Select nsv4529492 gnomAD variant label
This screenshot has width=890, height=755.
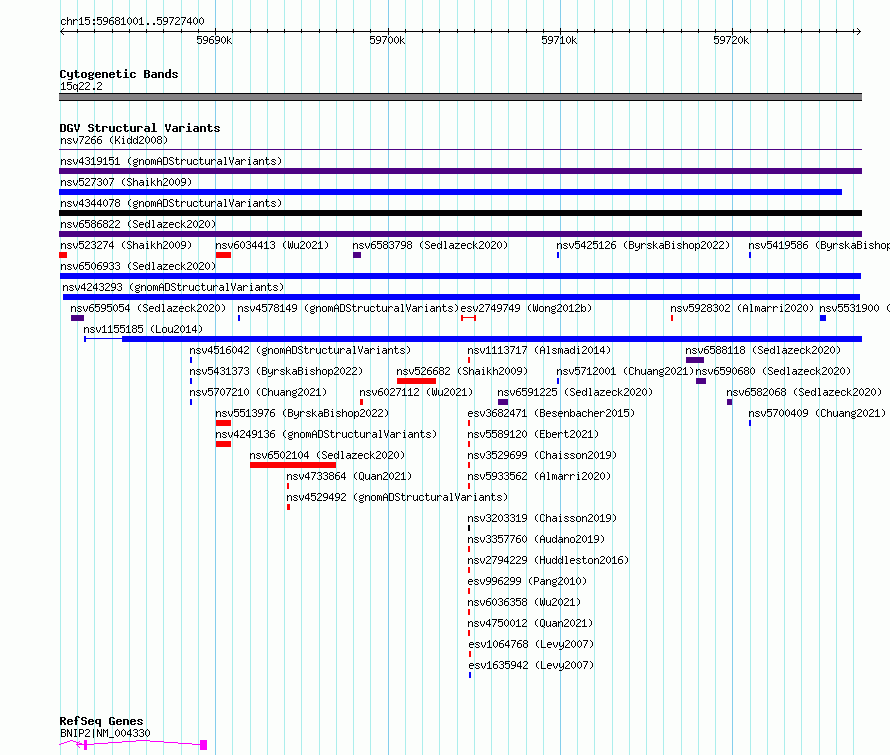(397, 497)
